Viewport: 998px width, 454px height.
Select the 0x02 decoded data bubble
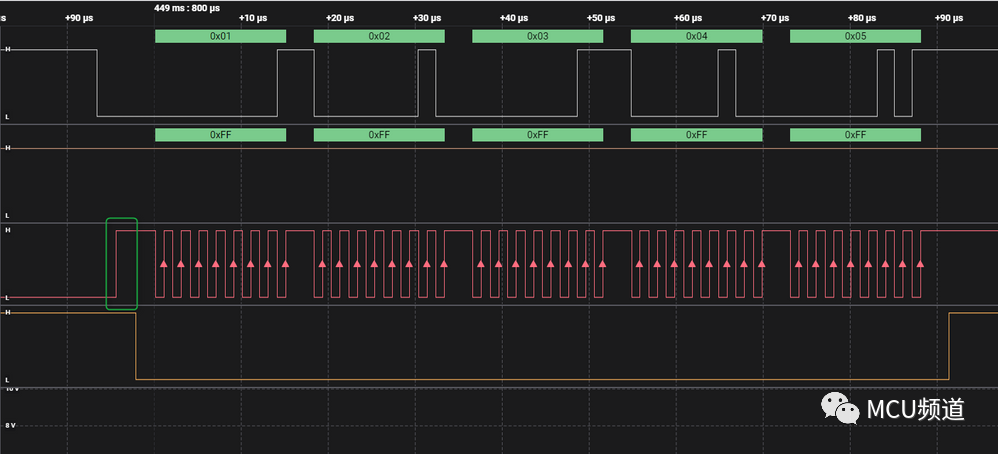[x=379, y=36]
